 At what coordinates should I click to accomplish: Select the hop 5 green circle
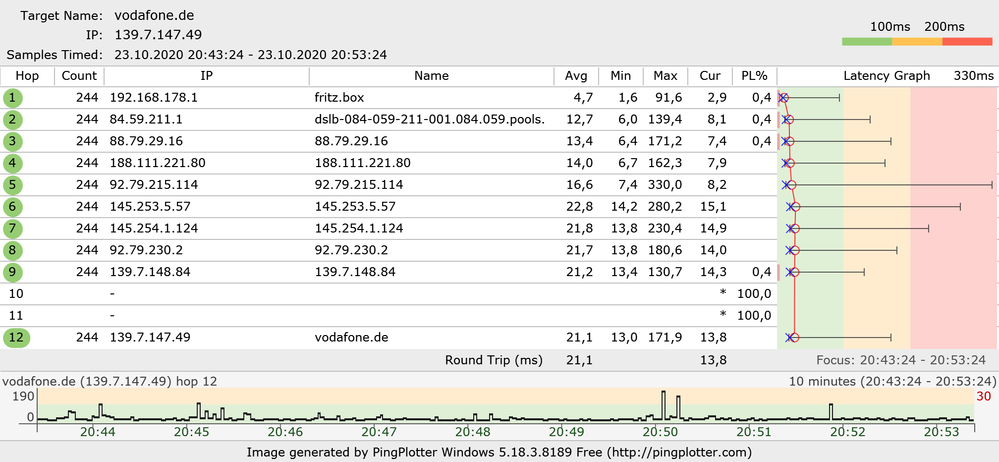12,185
